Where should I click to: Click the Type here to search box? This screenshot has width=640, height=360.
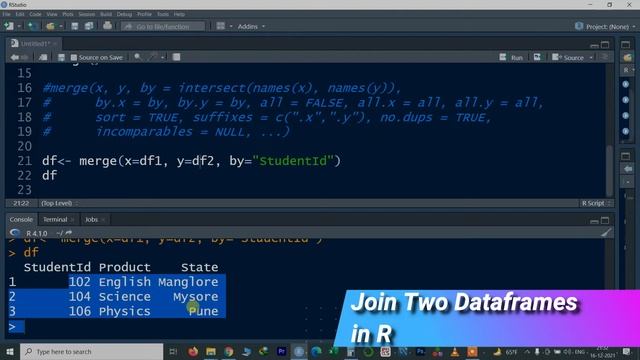point(91,351)
